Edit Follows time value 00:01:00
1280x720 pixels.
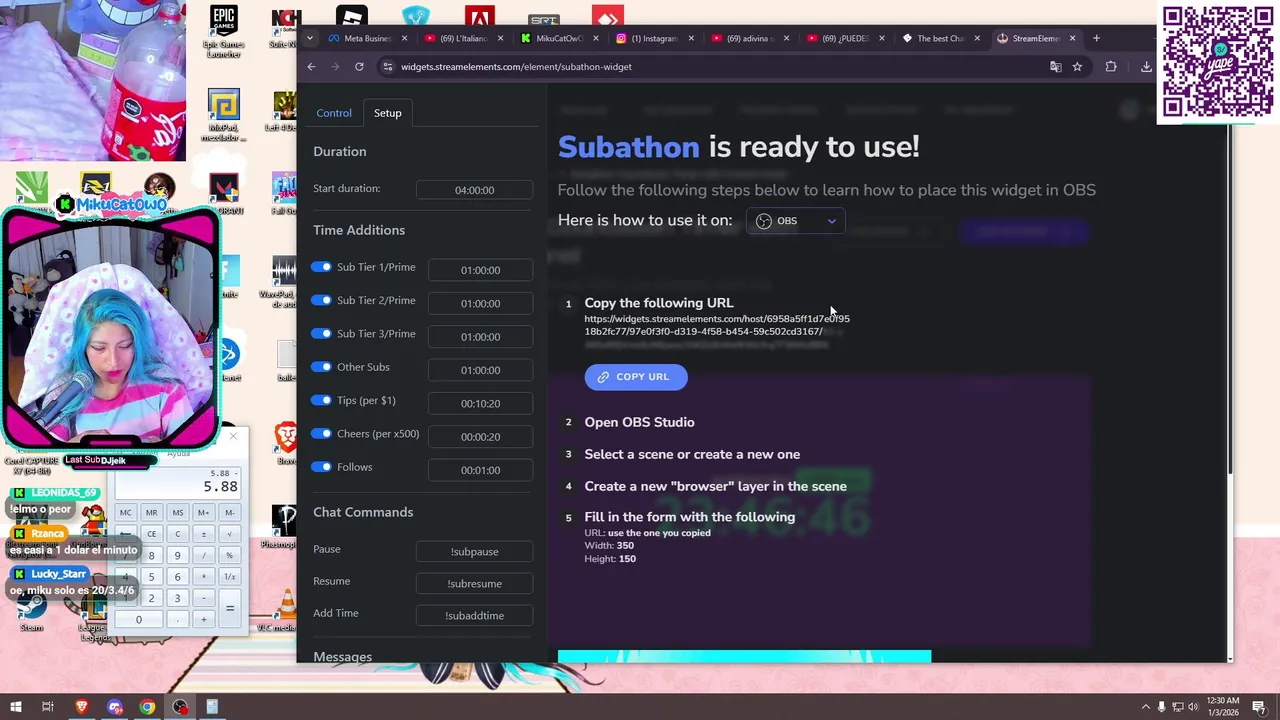click(x=480, y=470)
